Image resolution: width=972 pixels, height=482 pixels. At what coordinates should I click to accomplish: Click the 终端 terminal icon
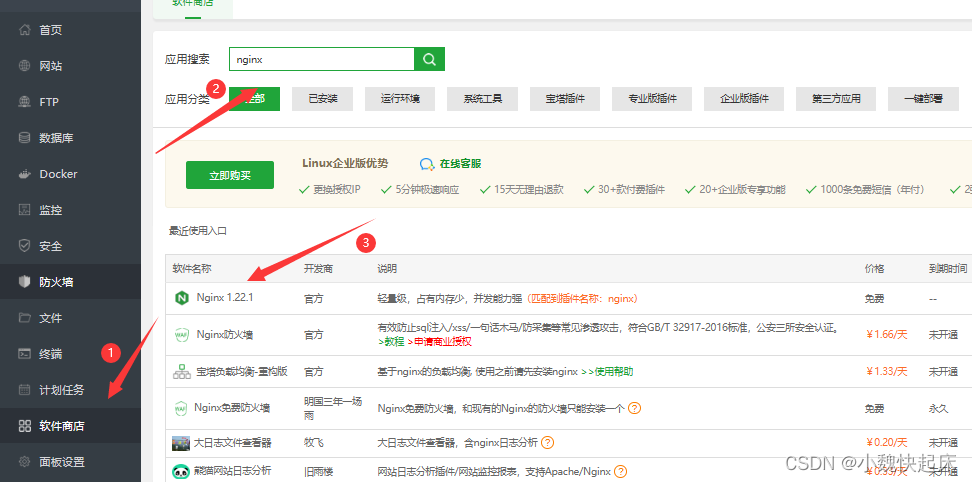point(25,354)
